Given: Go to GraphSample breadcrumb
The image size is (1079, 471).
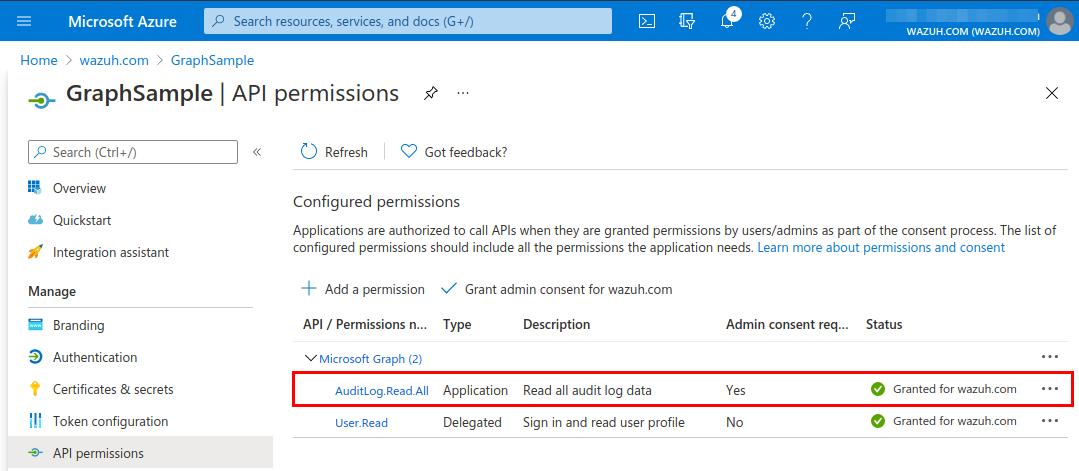Looking at the screenshot, I should (213, 61).
